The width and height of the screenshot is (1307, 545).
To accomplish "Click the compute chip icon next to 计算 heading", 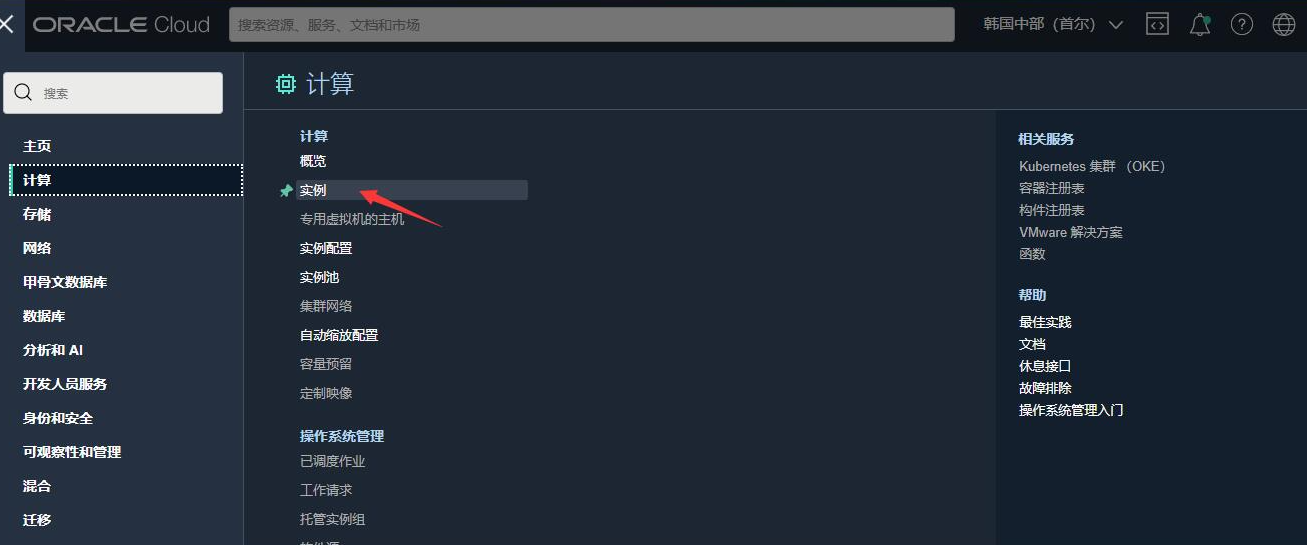I will 286,84.
